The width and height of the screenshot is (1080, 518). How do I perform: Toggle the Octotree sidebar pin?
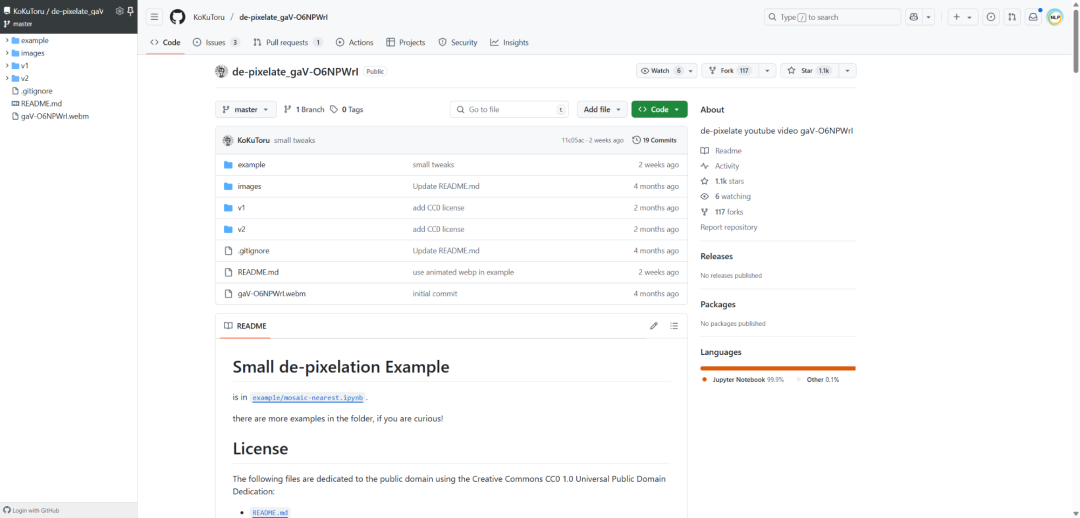pos(130,11)
